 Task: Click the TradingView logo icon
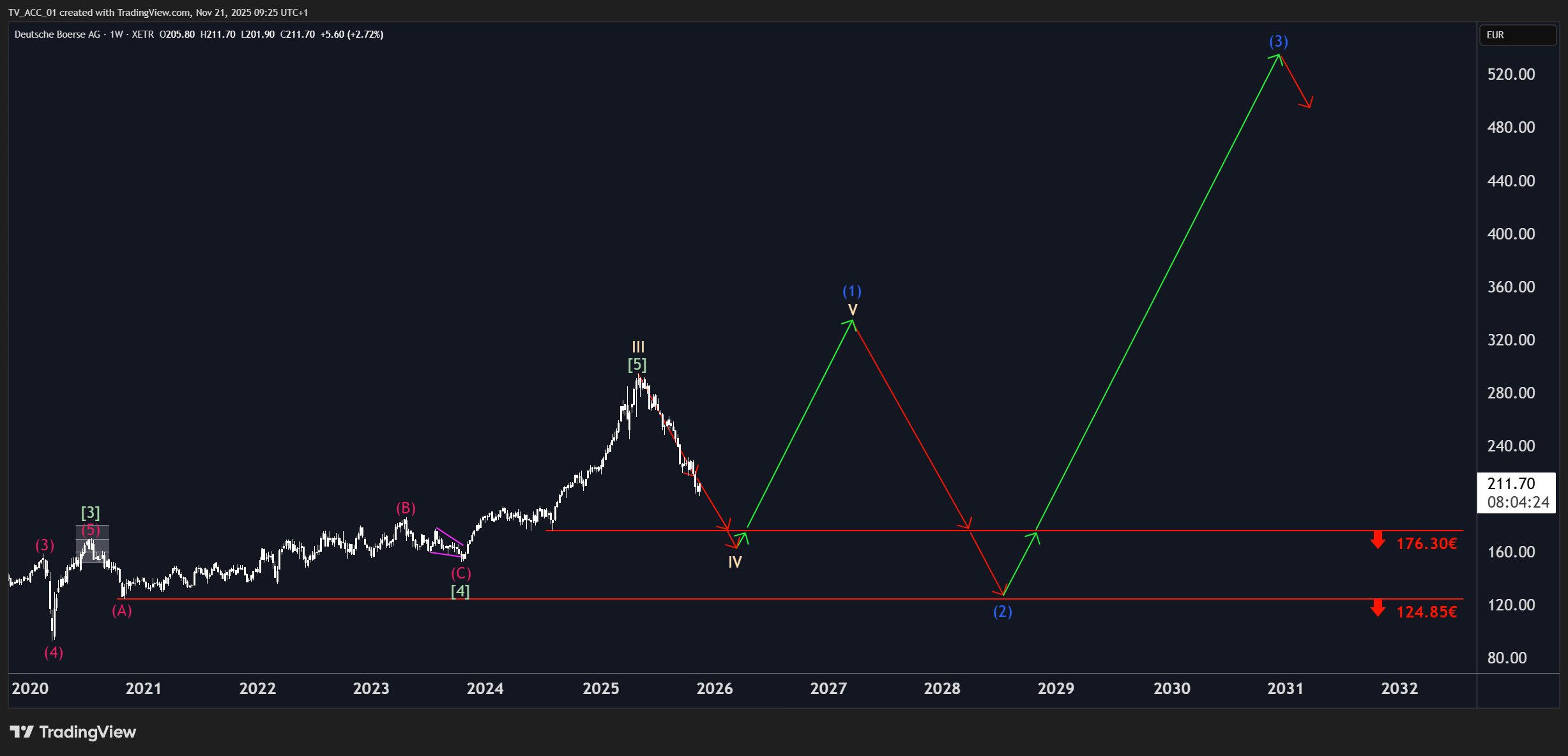point(22,732)
